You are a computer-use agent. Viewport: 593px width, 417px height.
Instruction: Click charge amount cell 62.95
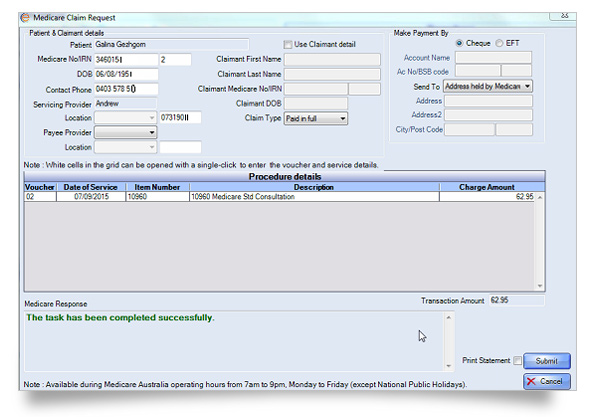point(487,197)
